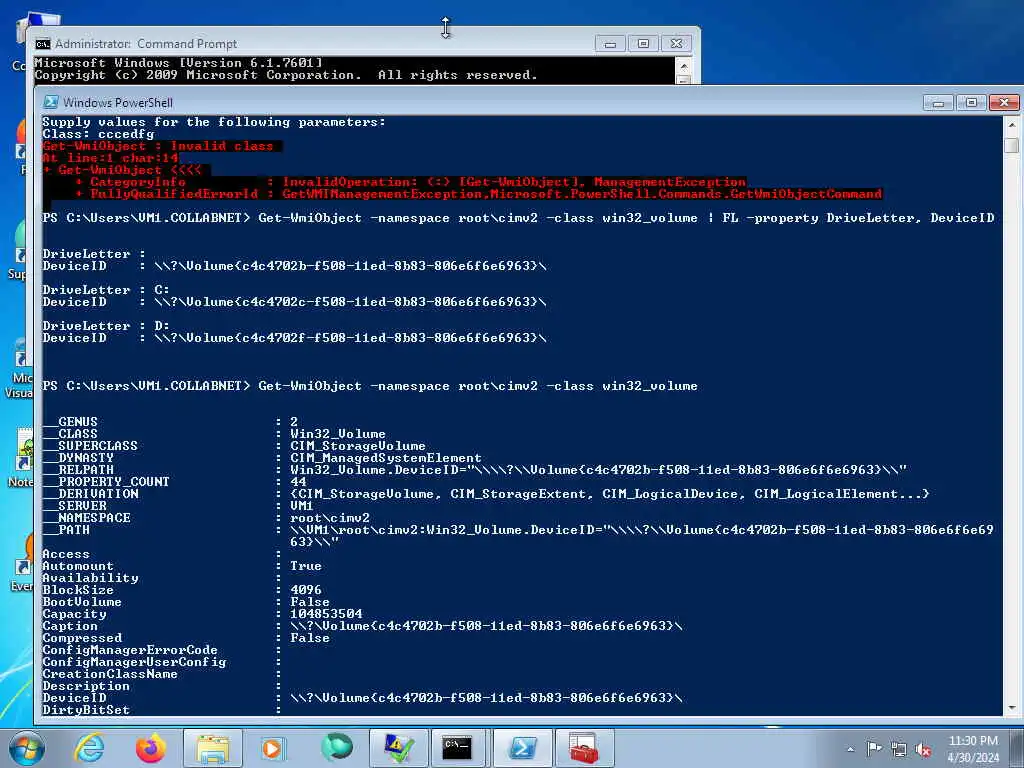The image size is (1024, 768).
Task: Click the 'BootVolume' property name
Action: 82,601
